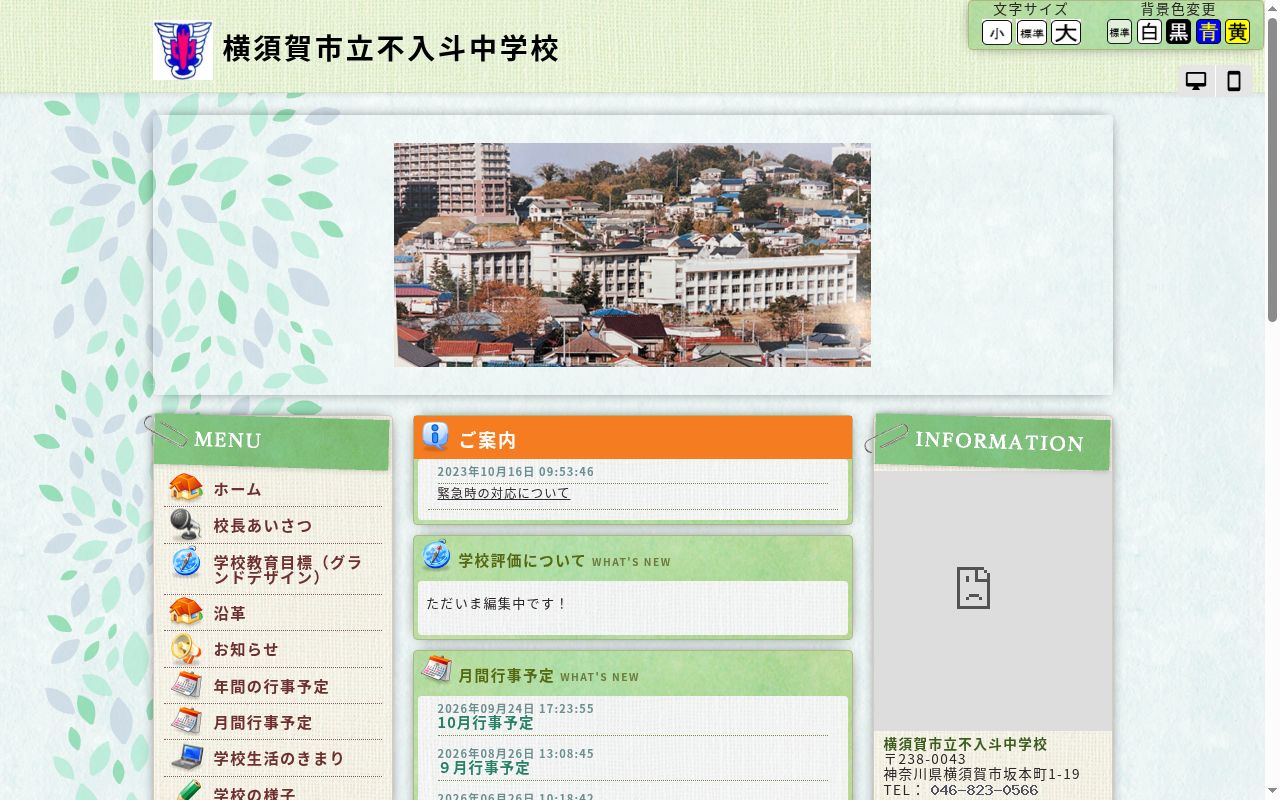Change background to yellow 黄
This screenshot has width=1280, height=800.
(x=1238, y=32)
